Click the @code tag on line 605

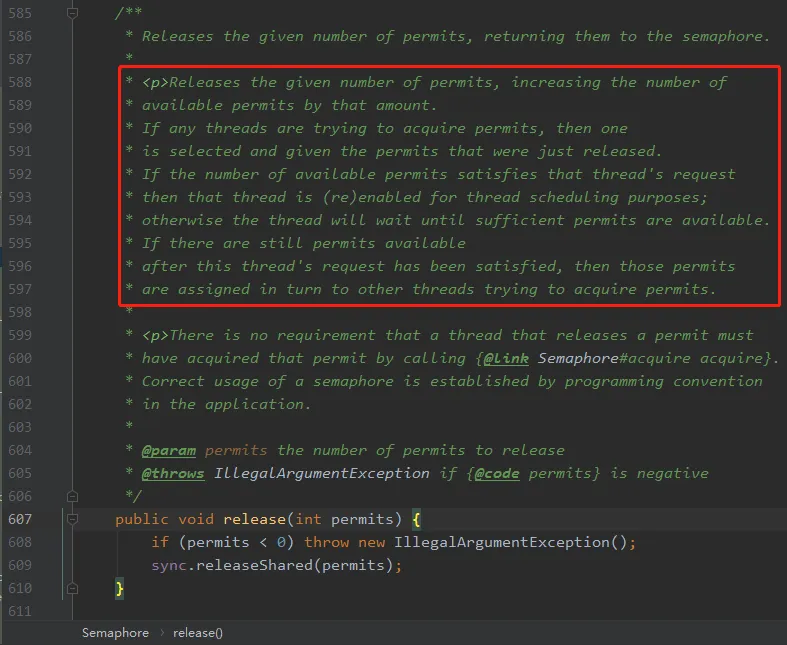pyautogui.click(x=497, y=473)
